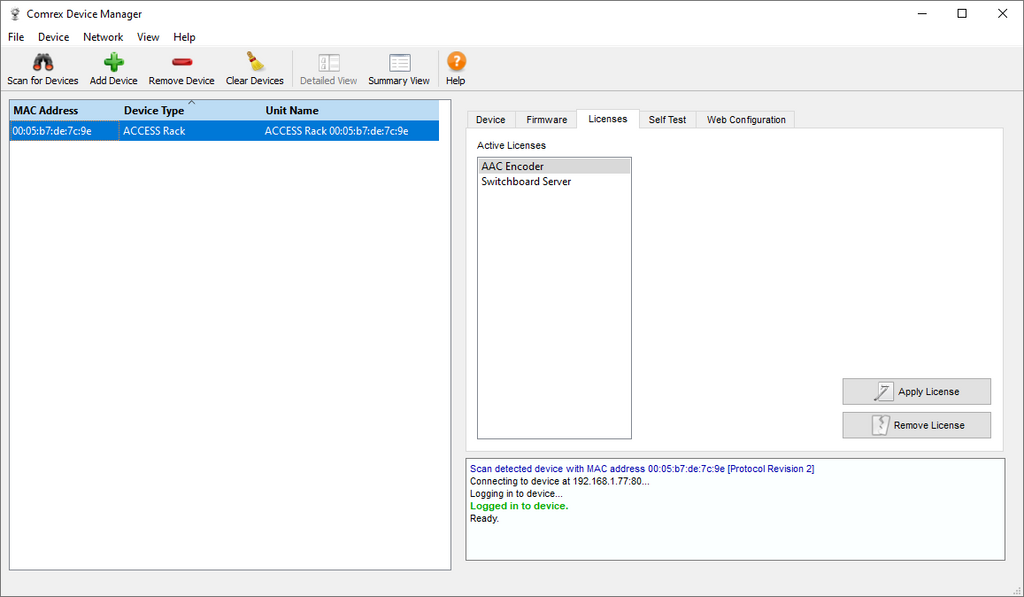Switch to the Firmware tab

point(547,120)
